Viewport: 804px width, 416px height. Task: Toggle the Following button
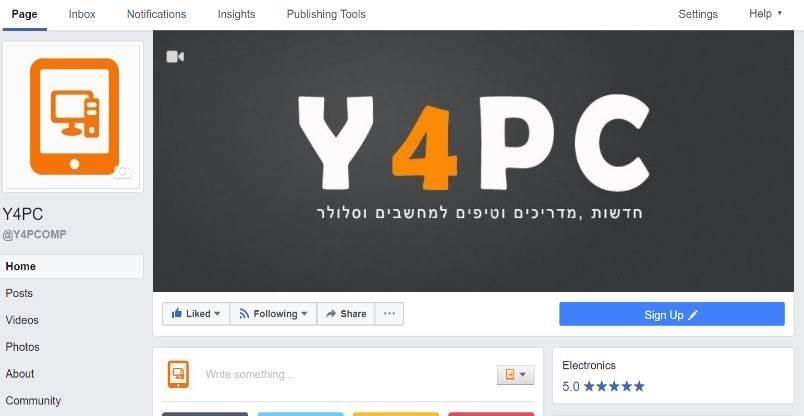tap(273, 314)
